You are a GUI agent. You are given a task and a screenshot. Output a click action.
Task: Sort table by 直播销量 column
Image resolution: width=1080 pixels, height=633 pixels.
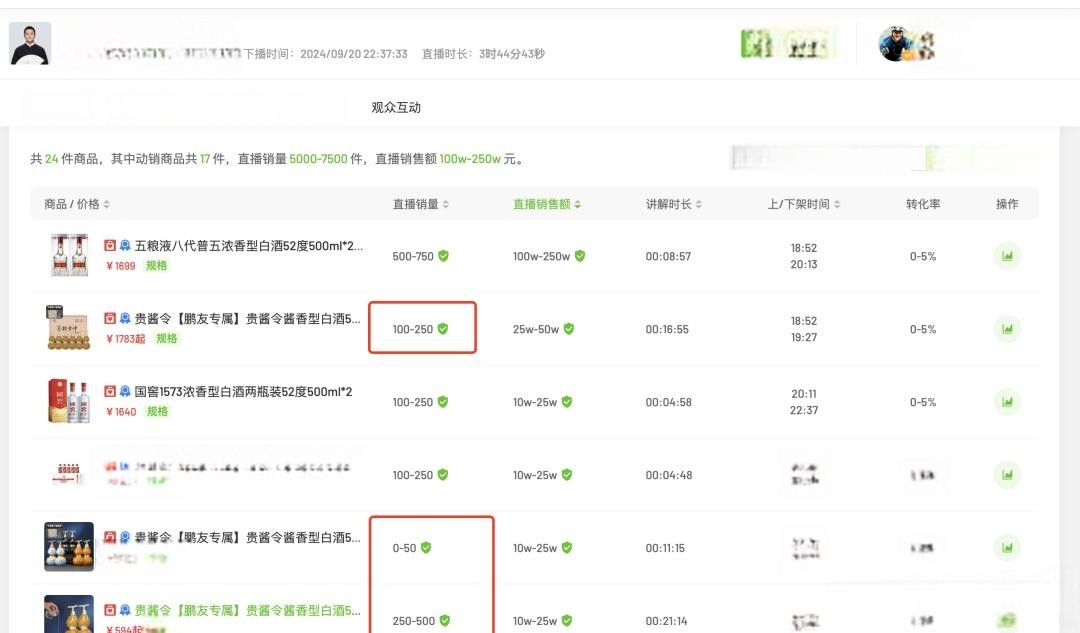click(x=446, y=205)
